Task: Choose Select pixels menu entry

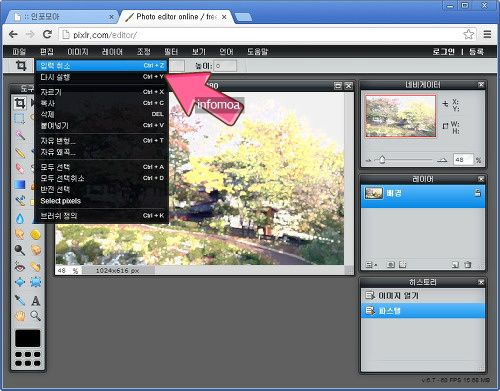Action: click(x=102, y=201)
